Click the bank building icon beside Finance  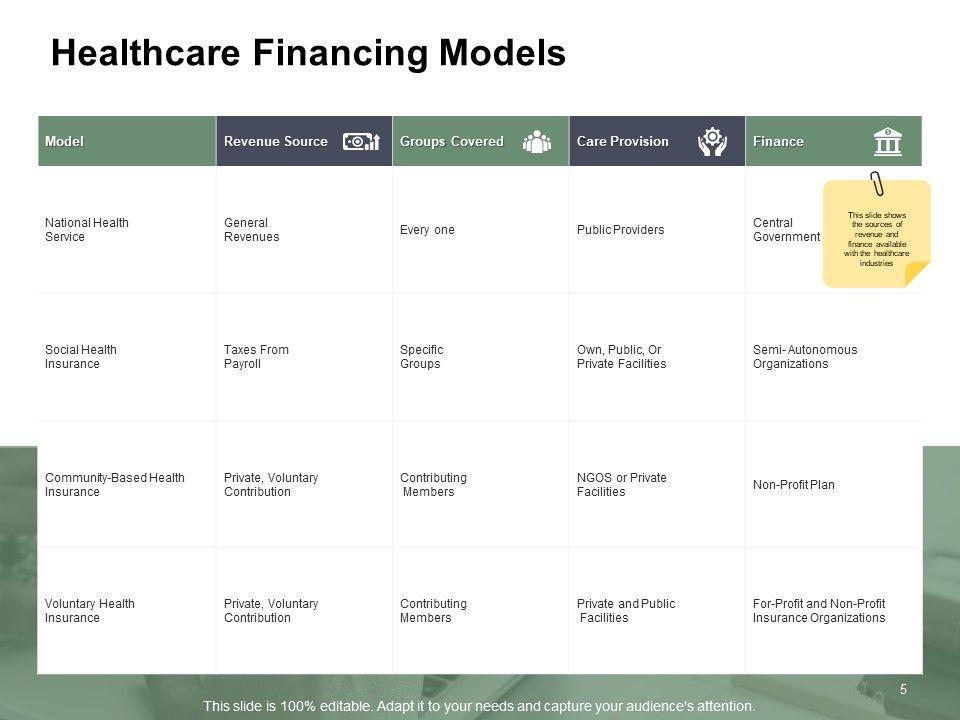coord(887,142)
